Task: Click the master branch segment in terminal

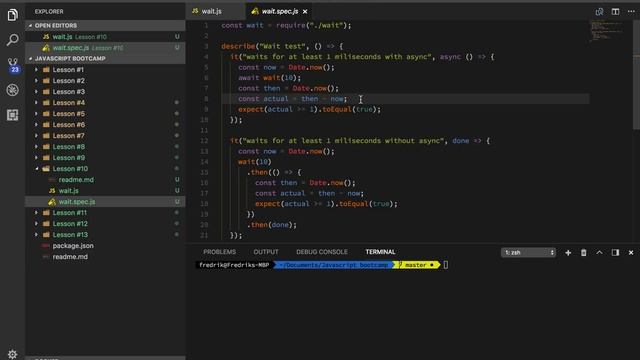Action: [x=416, y=265]
